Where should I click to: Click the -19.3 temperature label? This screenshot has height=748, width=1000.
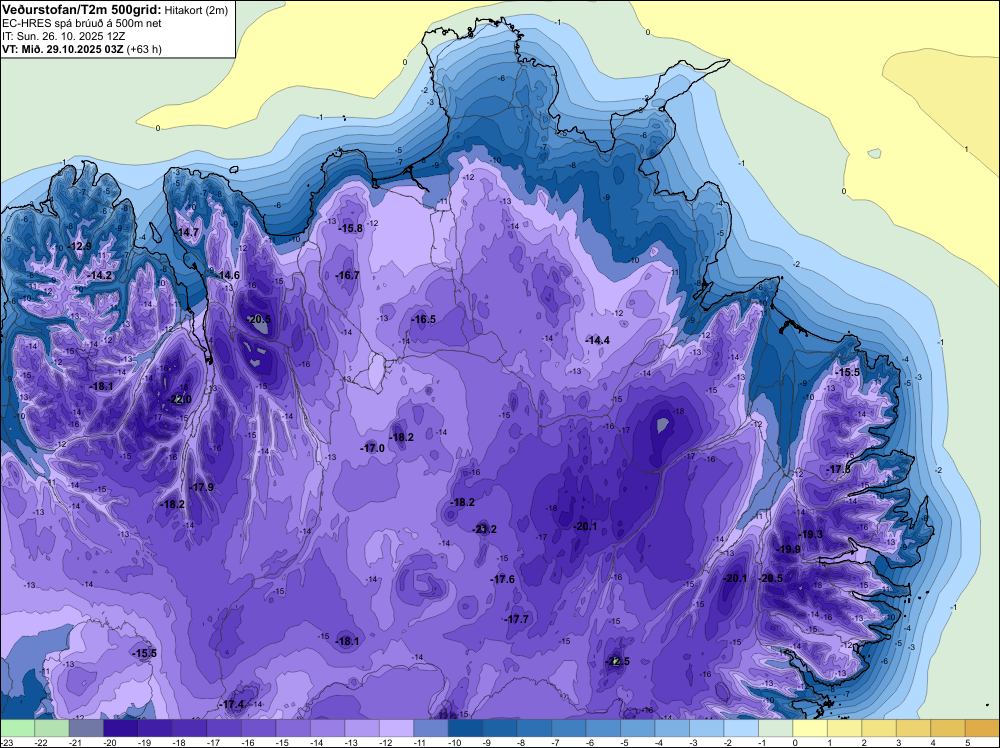(811, 534)
